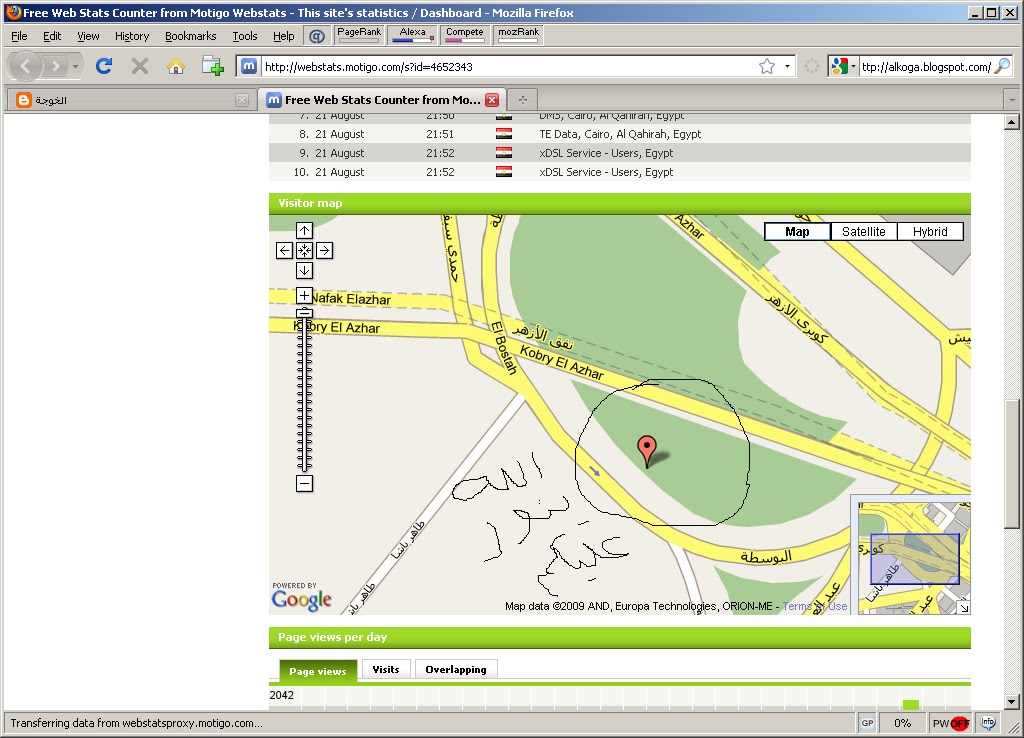Stop loading with the X icon
The width and height of the screenshot is (1024, 738).
click(140, 66)
